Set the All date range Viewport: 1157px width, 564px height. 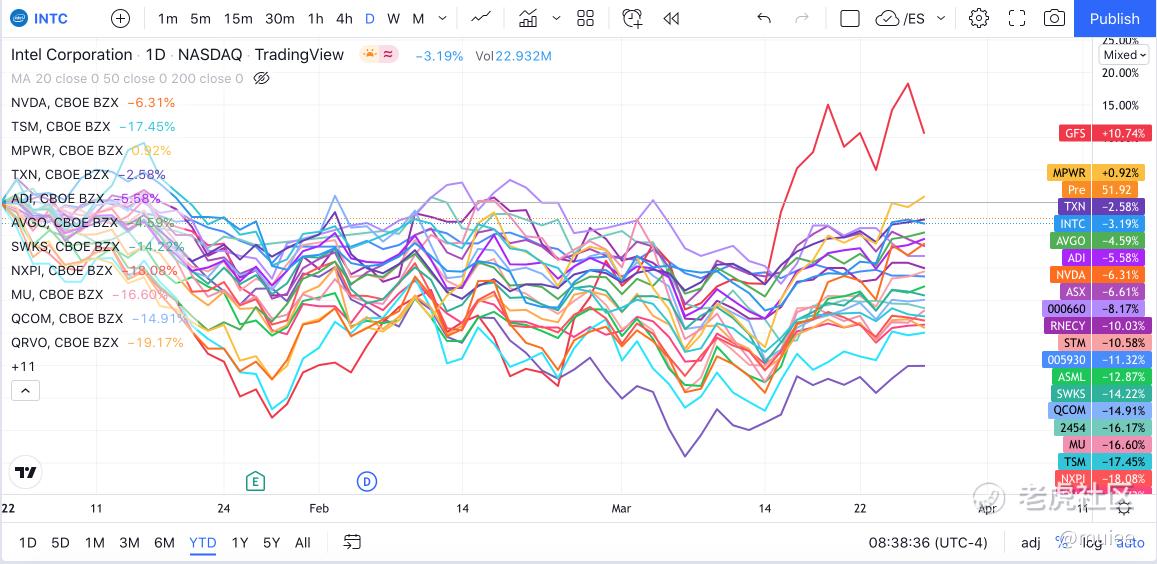[303, 543]
